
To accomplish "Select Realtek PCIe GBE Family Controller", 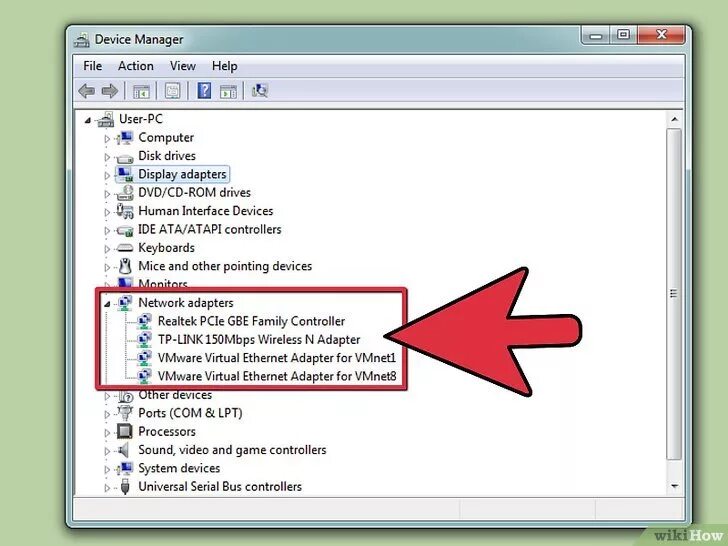I will [x=251, y=321].
